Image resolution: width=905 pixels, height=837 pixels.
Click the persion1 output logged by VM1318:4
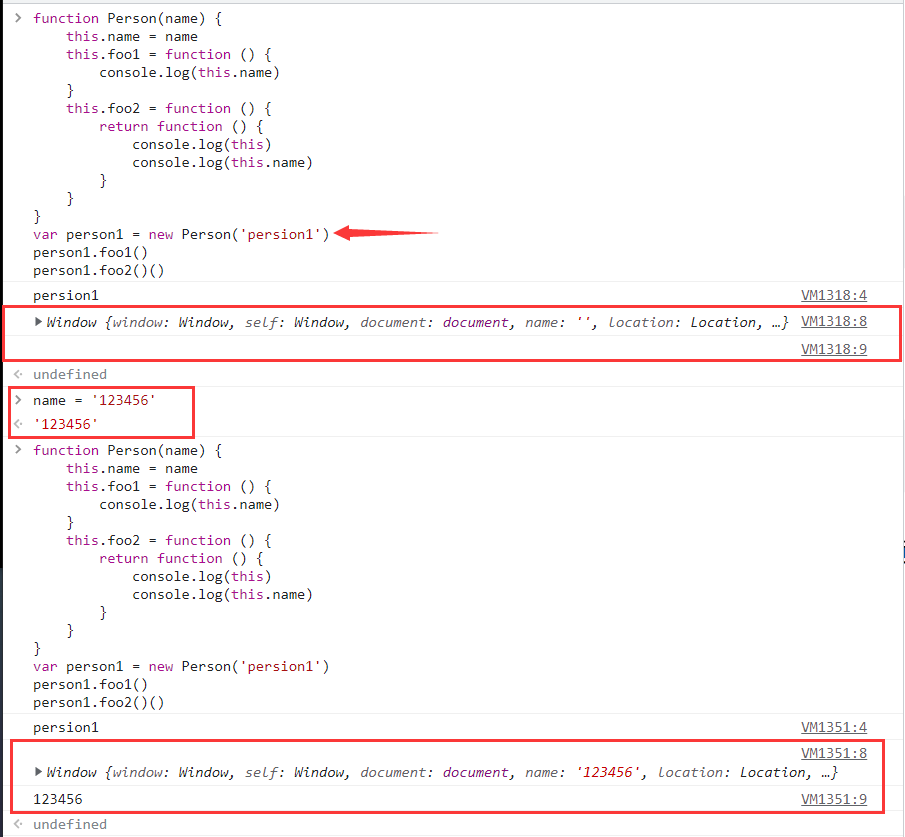tap(66, 296)
